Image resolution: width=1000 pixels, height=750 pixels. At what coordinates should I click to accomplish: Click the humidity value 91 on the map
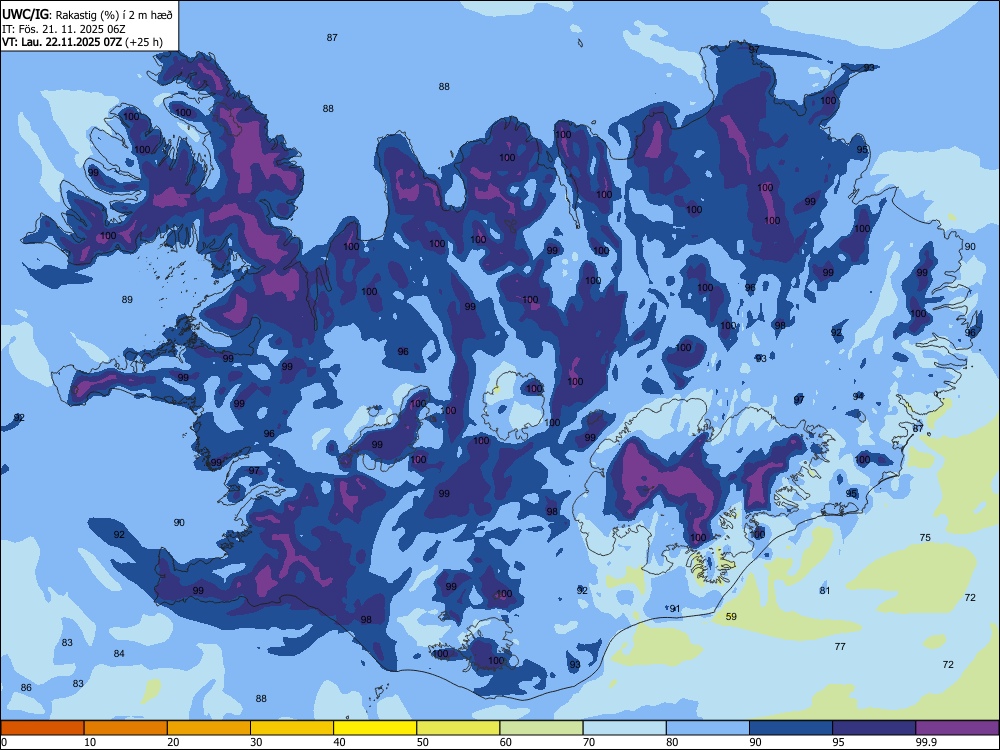coord(675,609)
